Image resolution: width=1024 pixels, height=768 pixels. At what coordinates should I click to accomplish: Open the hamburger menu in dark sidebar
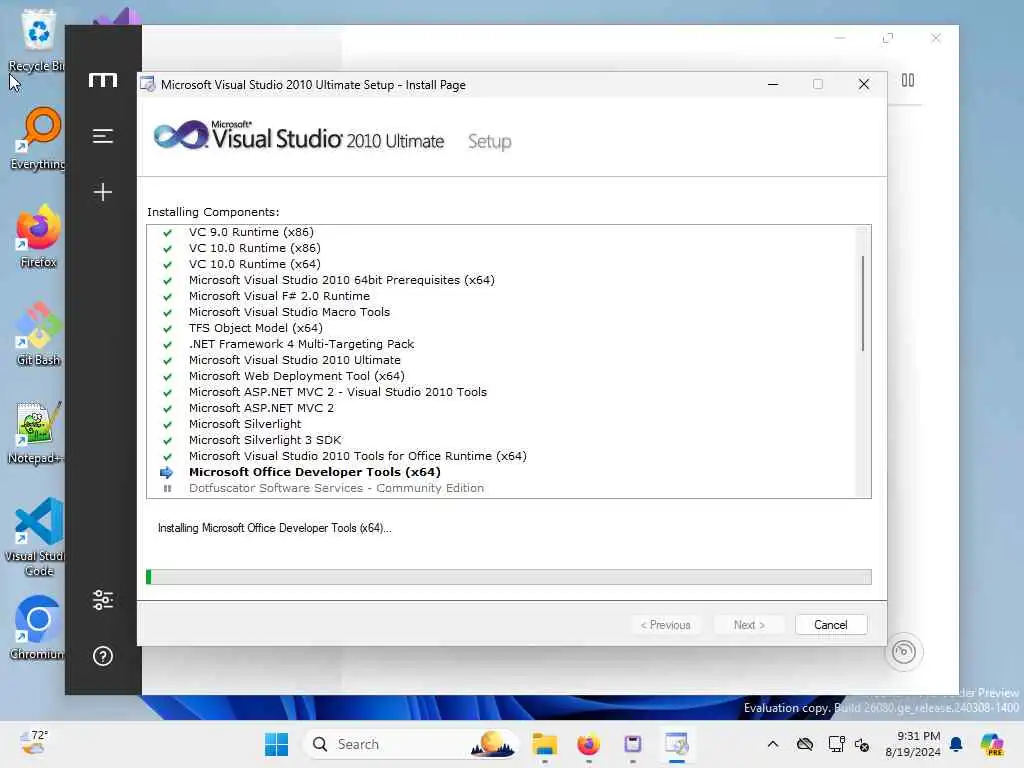click(x=103, y=136)
